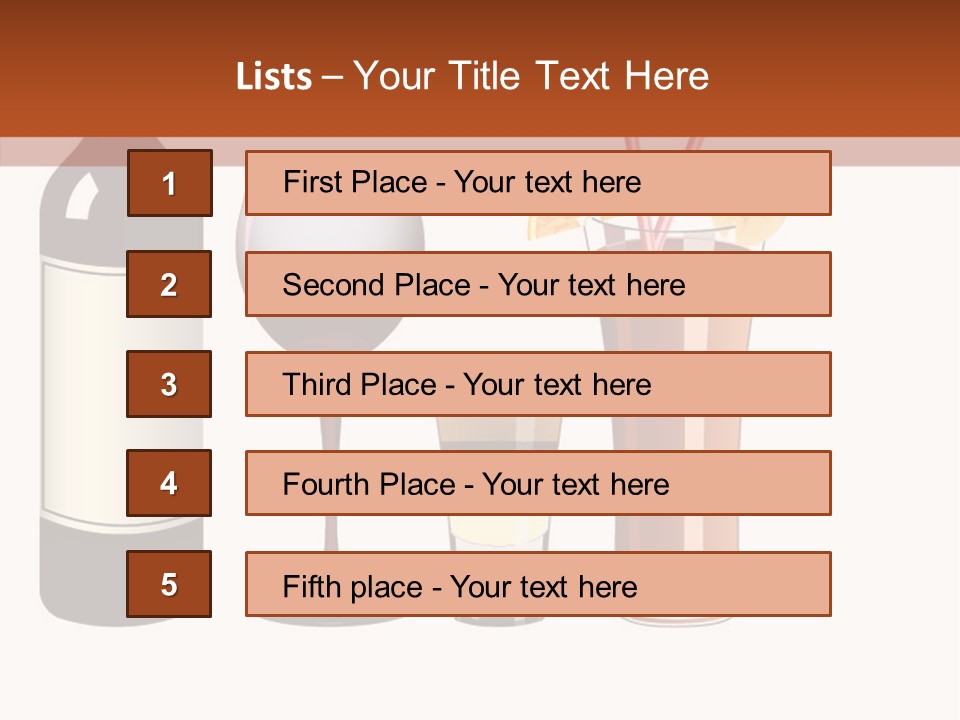Select the number 2 box
960x720 pixels.
point(169,284)
